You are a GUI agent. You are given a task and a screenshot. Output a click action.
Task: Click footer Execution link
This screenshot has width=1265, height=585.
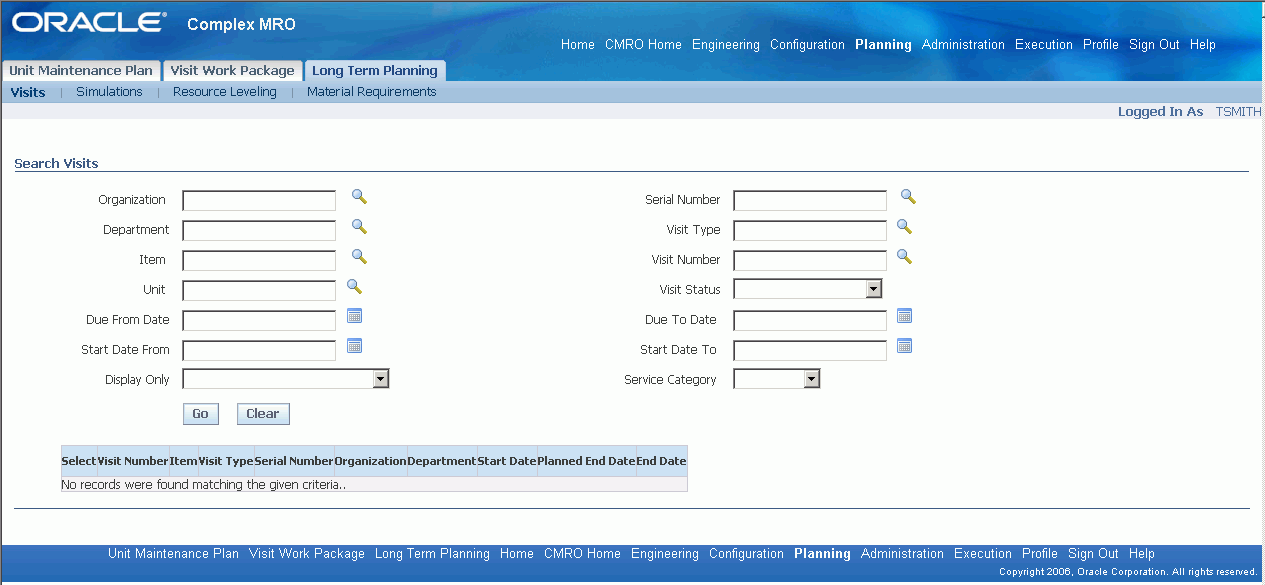coord(983,554)
